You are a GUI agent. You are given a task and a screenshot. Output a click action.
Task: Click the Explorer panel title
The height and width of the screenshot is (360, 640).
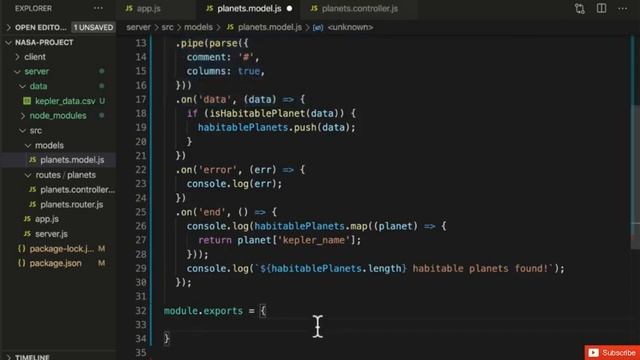tap(33, 8)
